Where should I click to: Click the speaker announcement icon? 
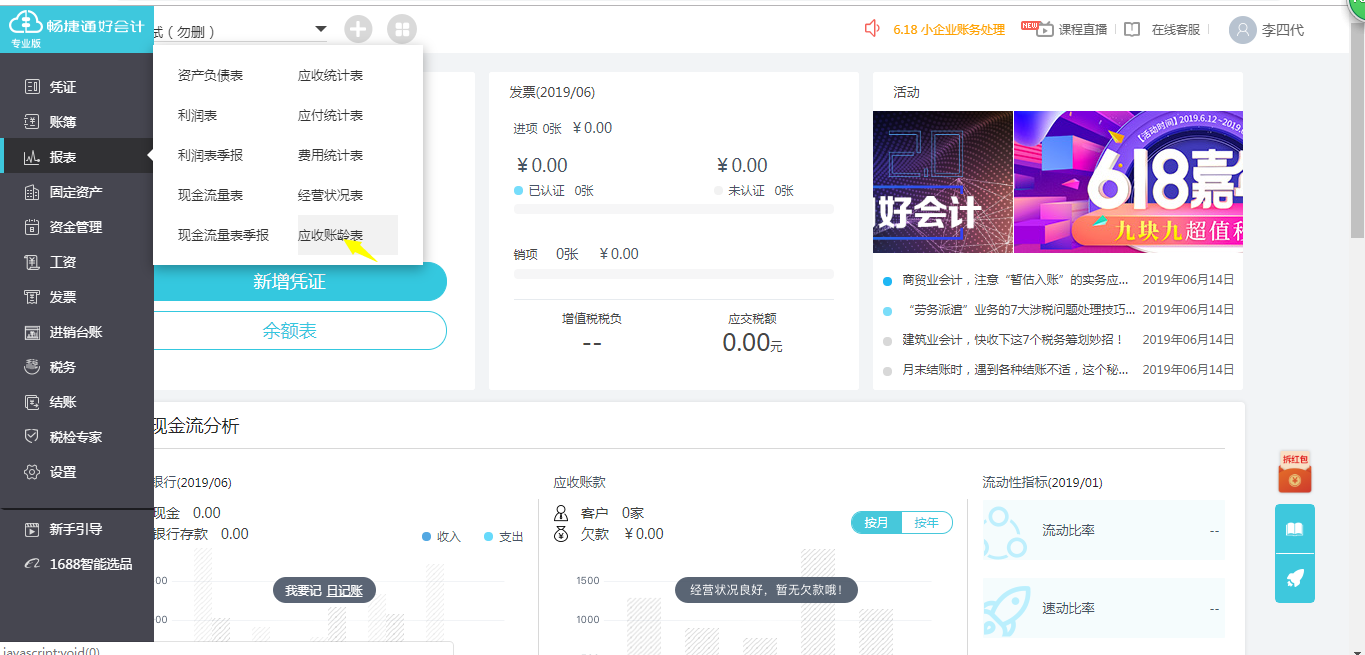tap(872, 29)
